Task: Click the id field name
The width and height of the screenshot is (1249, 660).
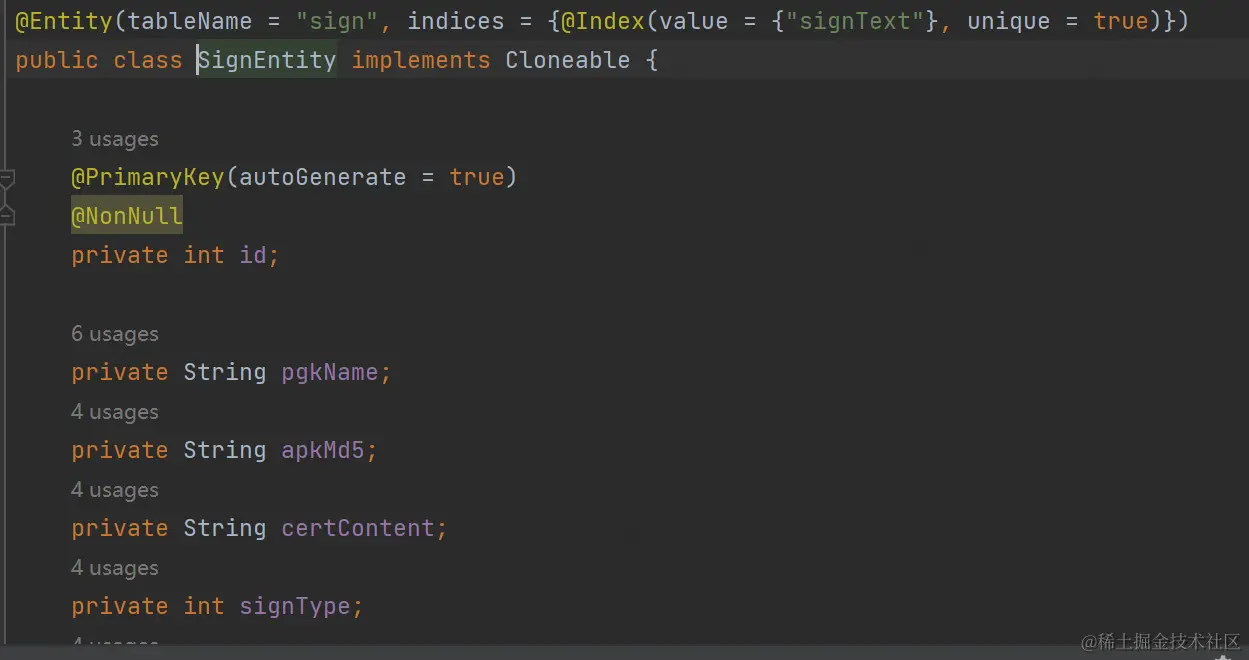Action: point(253,255)
